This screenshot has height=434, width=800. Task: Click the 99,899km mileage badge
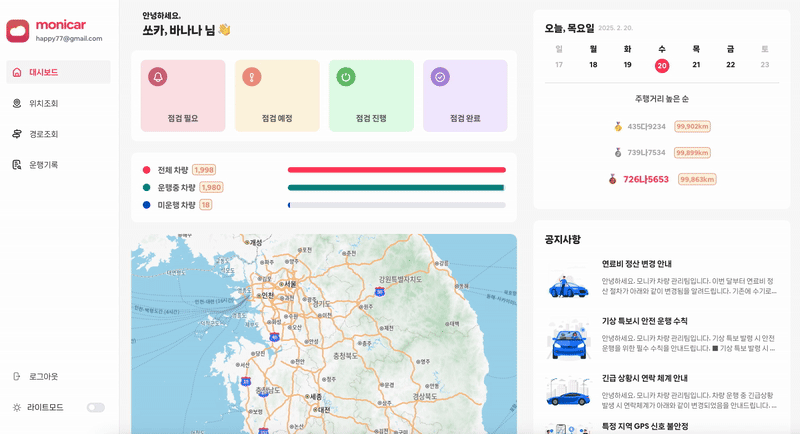tap(692, 152)
